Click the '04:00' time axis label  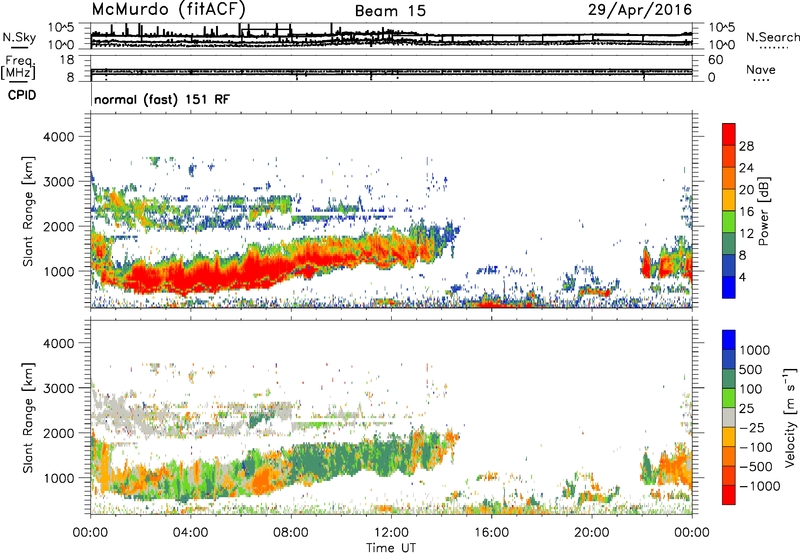tap(191, 533)
